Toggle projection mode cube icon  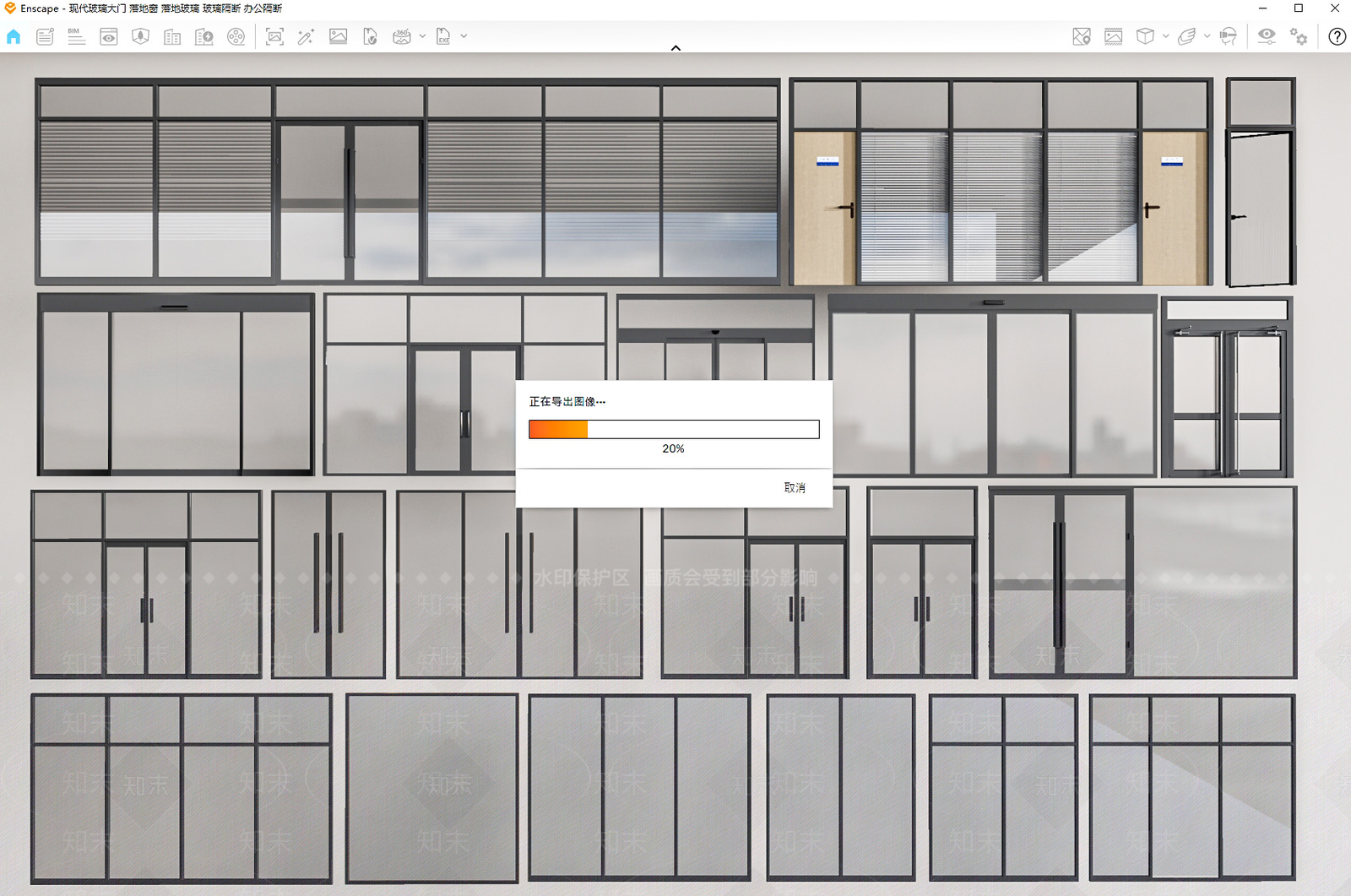pos(1145,36)
